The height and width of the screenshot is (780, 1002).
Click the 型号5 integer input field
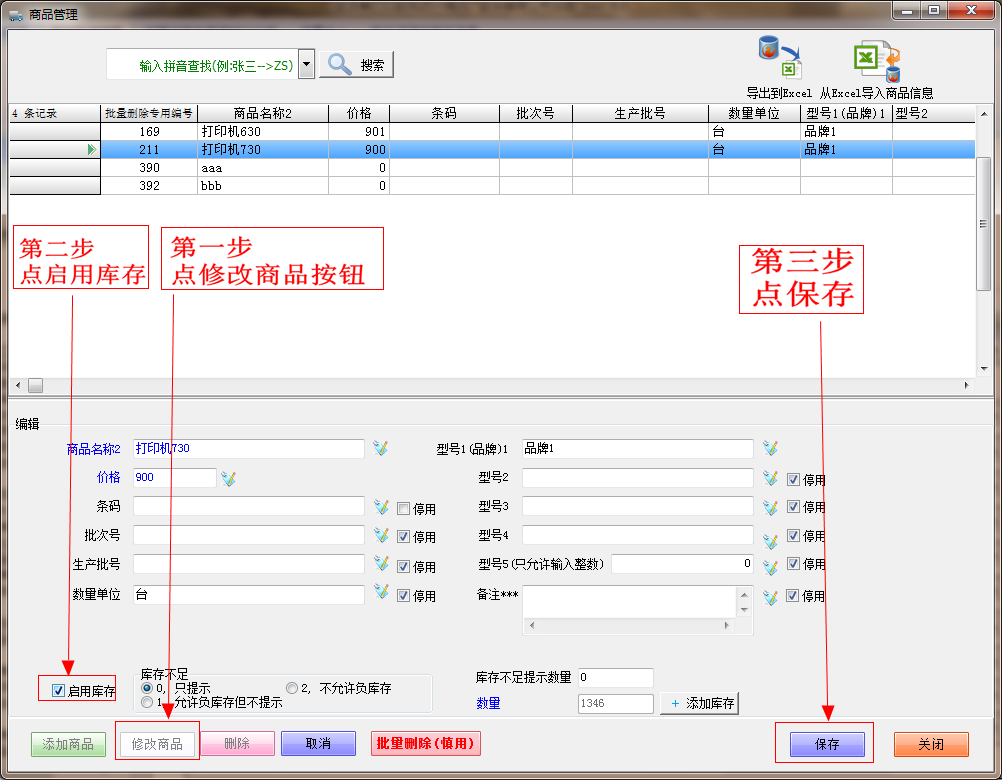[682, 563]
